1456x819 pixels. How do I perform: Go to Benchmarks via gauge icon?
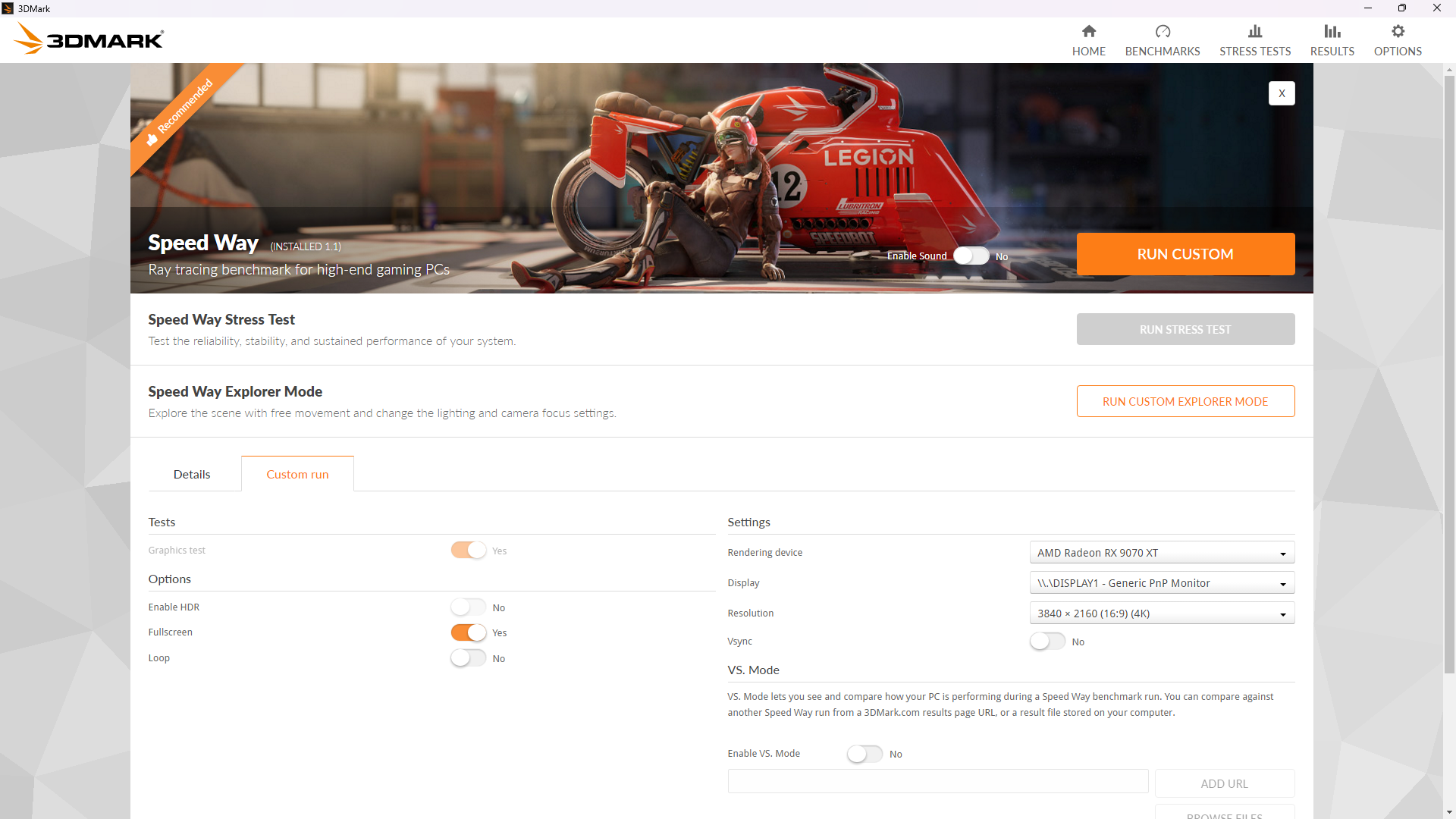[1162, 32]
